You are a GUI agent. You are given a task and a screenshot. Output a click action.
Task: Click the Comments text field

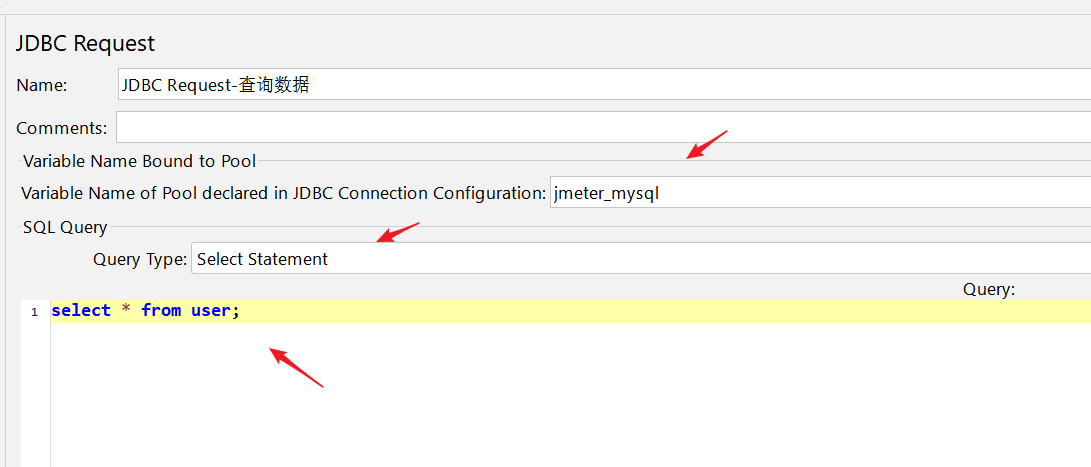(x=600, y=128)
